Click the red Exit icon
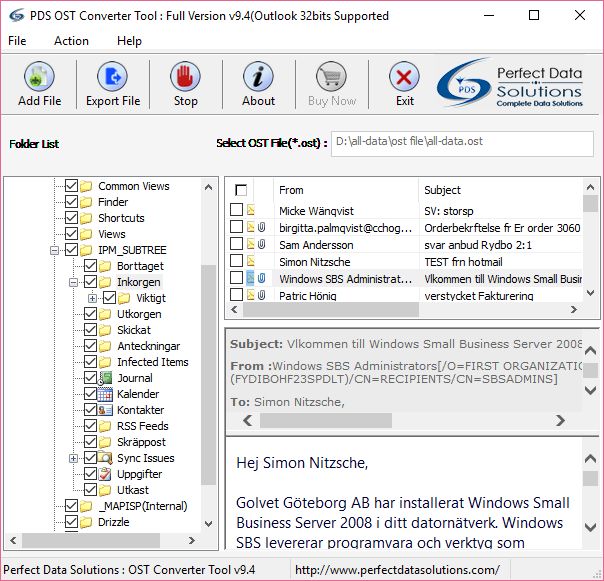The width and height of the screenshot is (604, 581). [404, 76]
